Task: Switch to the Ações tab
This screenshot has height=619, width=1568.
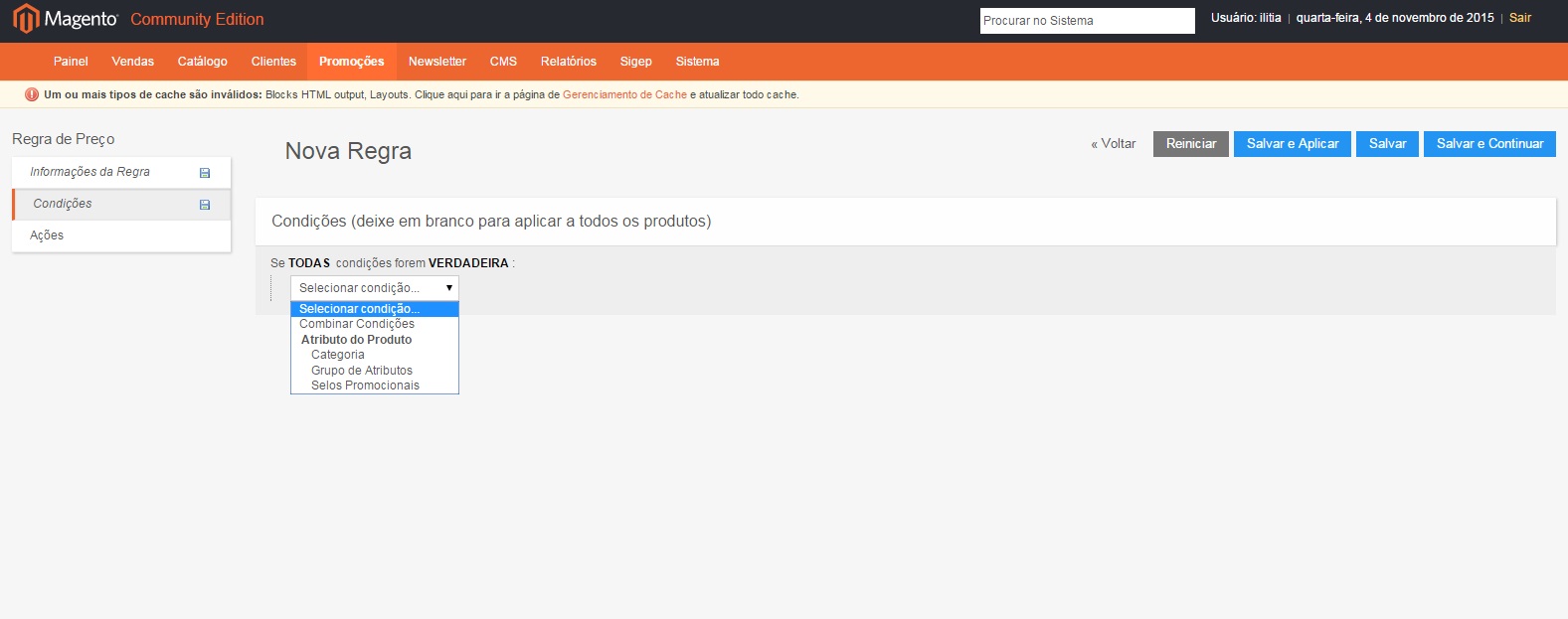Action: click(121, 235)
